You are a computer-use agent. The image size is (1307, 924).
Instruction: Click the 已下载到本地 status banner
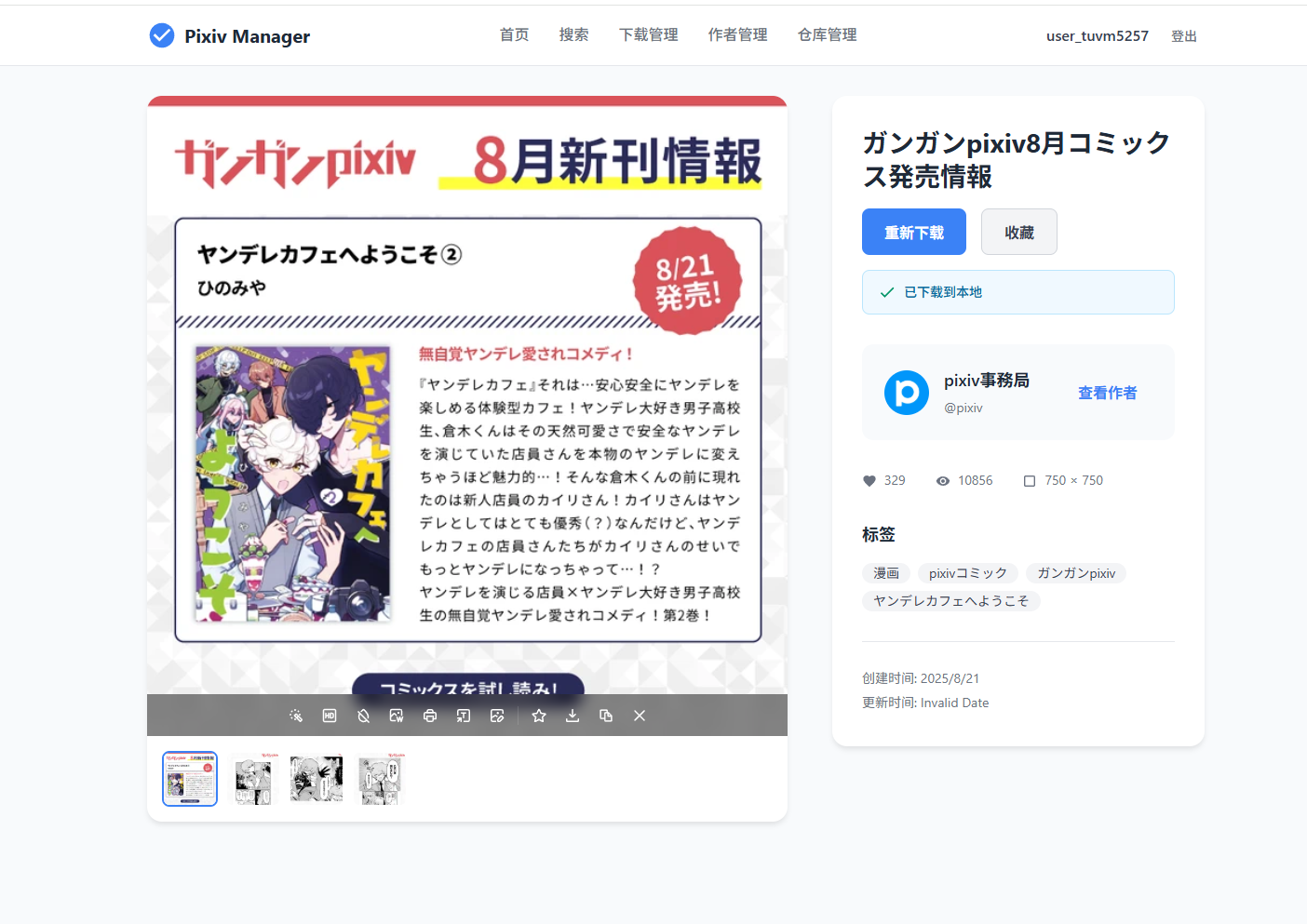pos(1018,292)
